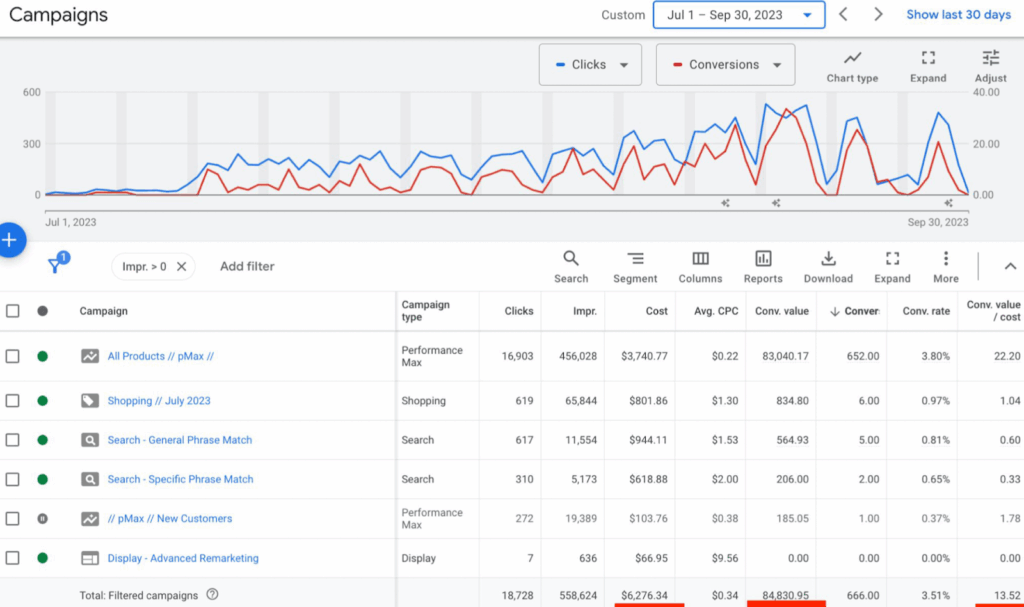Remove the Impr. > 0 filter
The width and height of the screenshot is (1024, 607).
(x=182, y=267)
